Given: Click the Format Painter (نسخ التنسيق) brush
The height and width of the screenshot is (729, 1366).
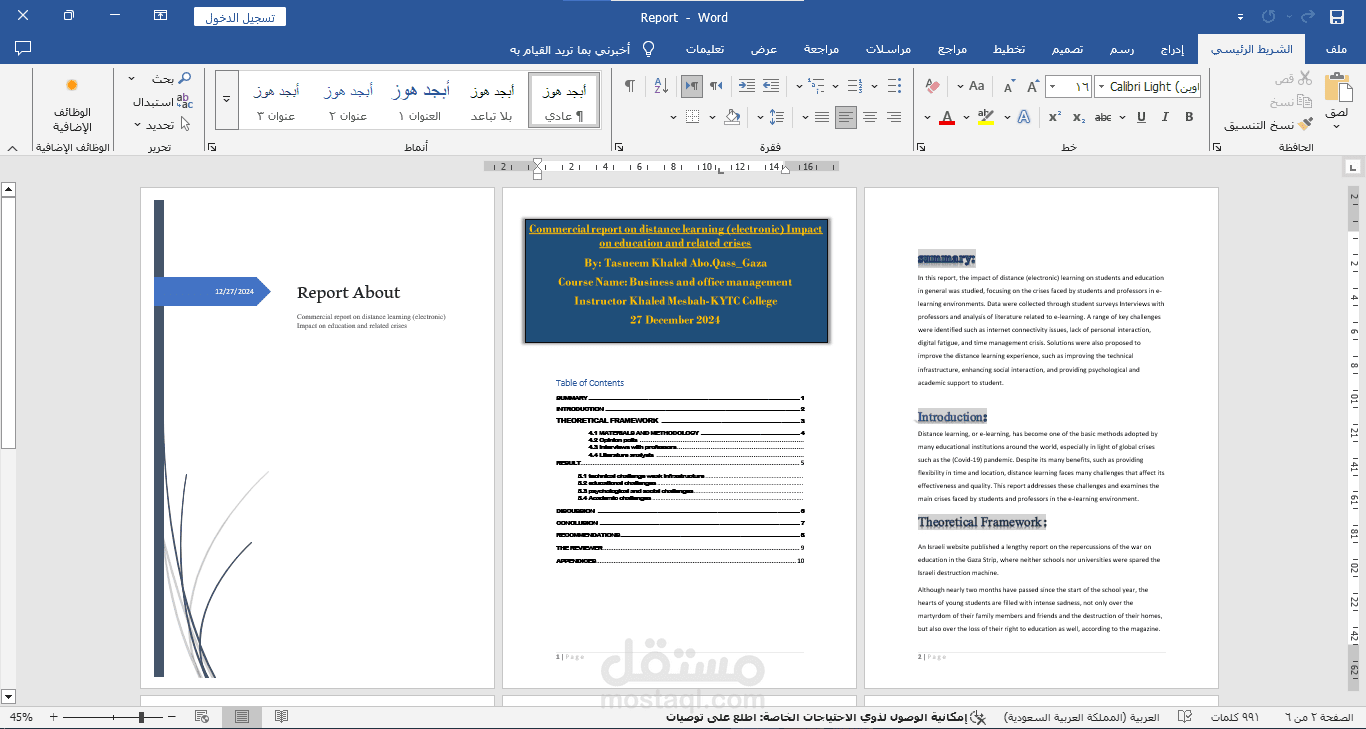Looking at the screenshot, I should [x=1304, y=124].
